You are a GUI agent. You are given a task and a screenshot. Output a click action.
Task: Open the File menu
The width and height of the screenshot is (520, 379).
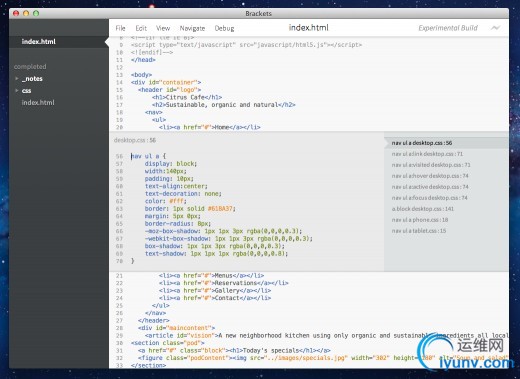[x=120, y=28]
